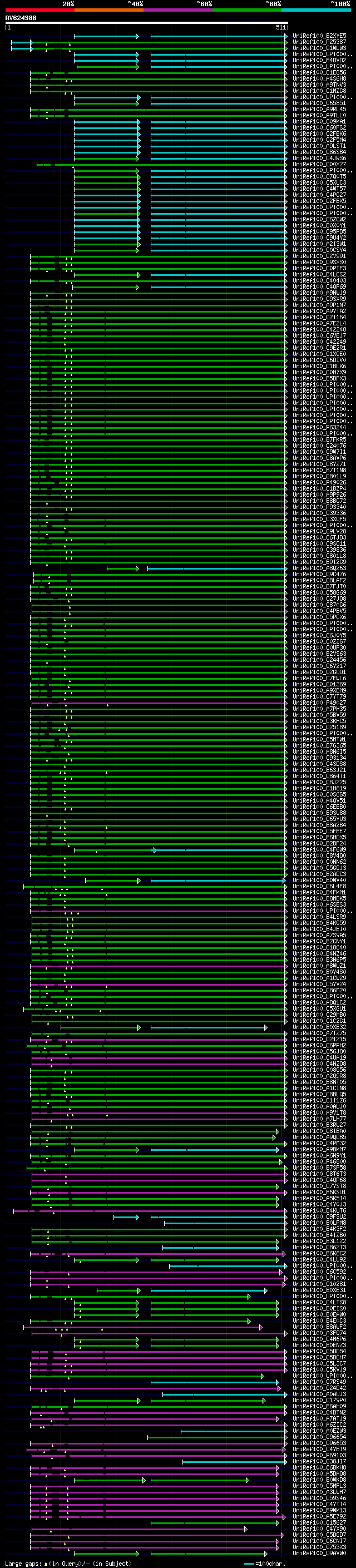Select hit UniRef100_C1E856

click(x=319, y=73)
